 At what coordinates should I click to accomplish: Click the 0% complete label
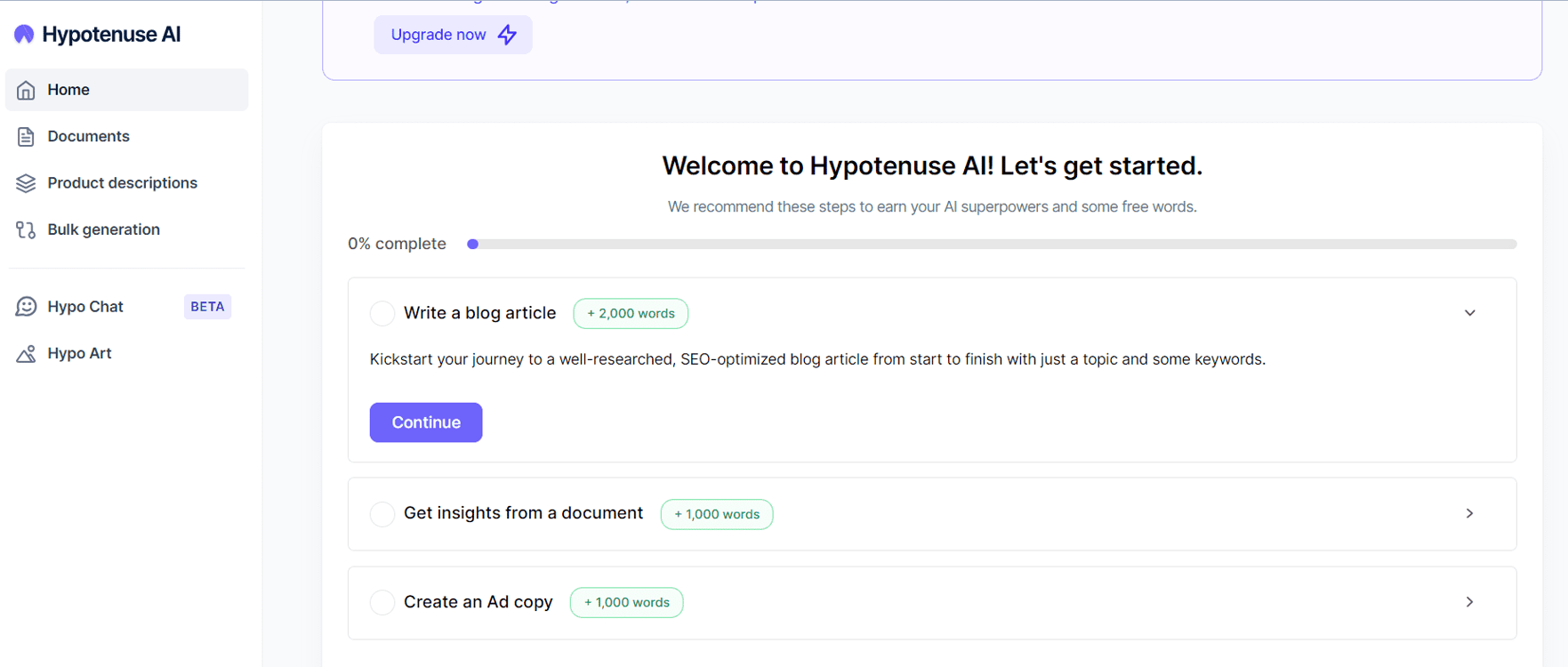397,244
